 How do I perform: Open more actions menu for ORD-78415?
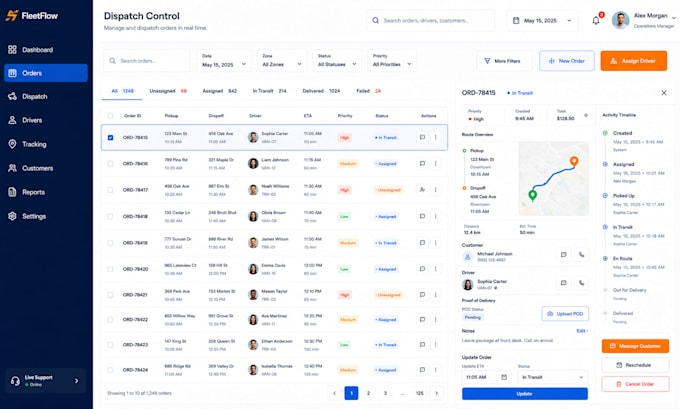click(x=435, y=137)
